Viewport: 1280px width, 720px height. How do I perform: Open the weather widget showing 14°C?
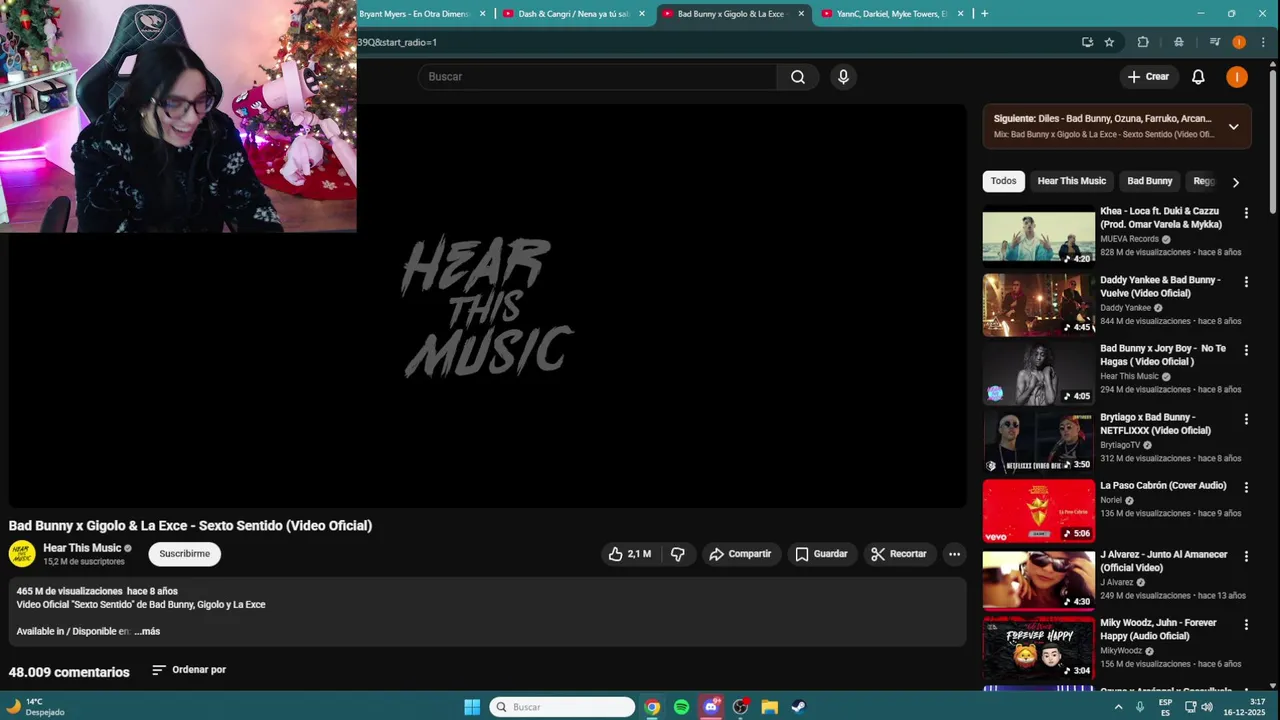pyautogui.click(x=35, y=707)
